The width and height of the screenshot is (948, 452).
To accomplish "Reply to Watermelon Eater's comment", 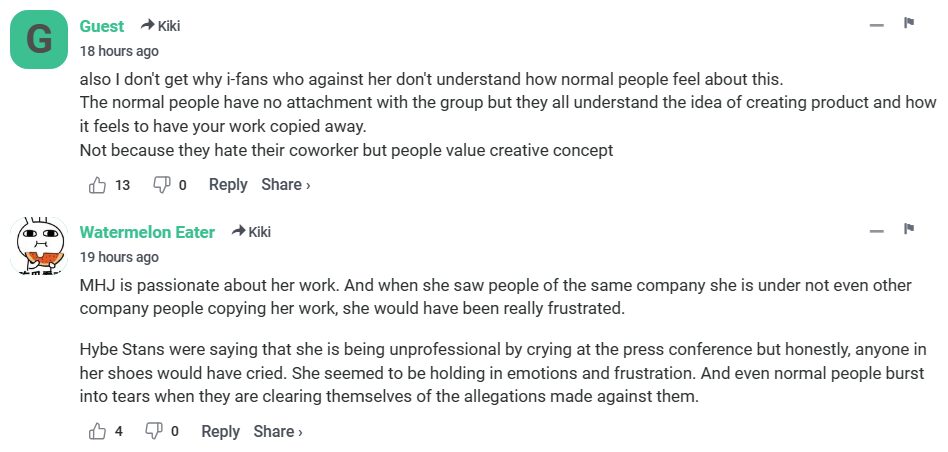I will (220, 432).
